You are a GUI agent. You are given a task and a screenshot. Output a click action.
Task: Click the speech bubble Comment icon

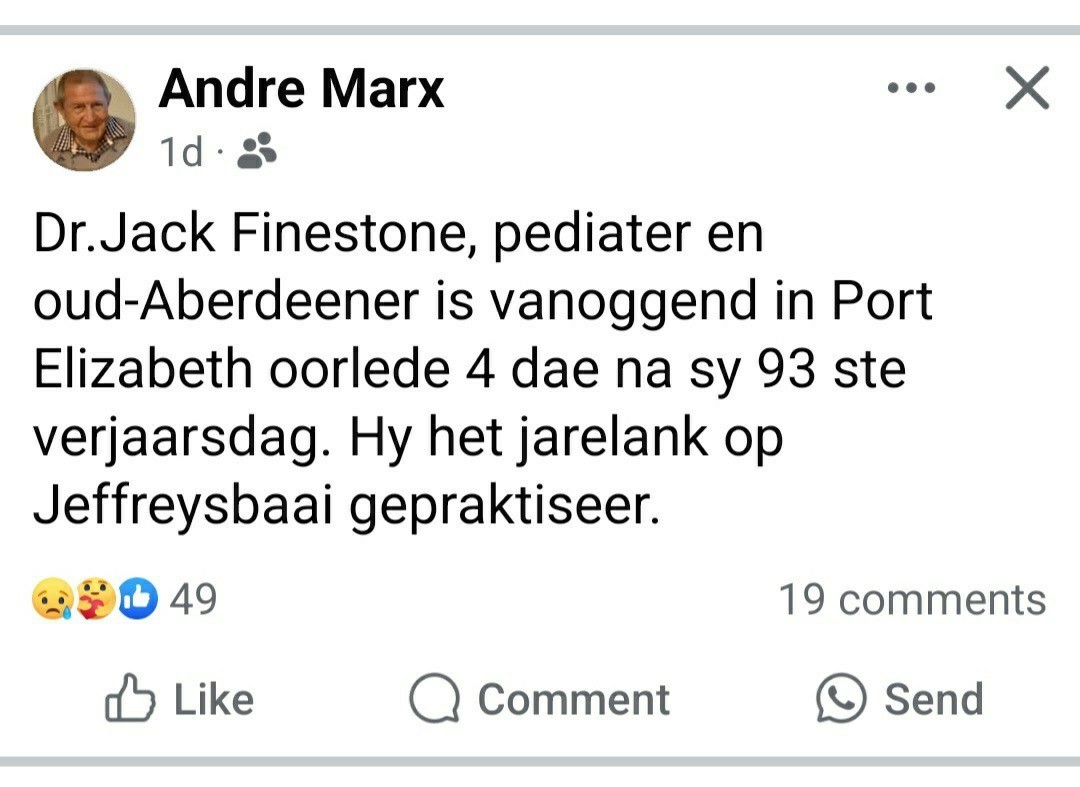coord(435,699)
